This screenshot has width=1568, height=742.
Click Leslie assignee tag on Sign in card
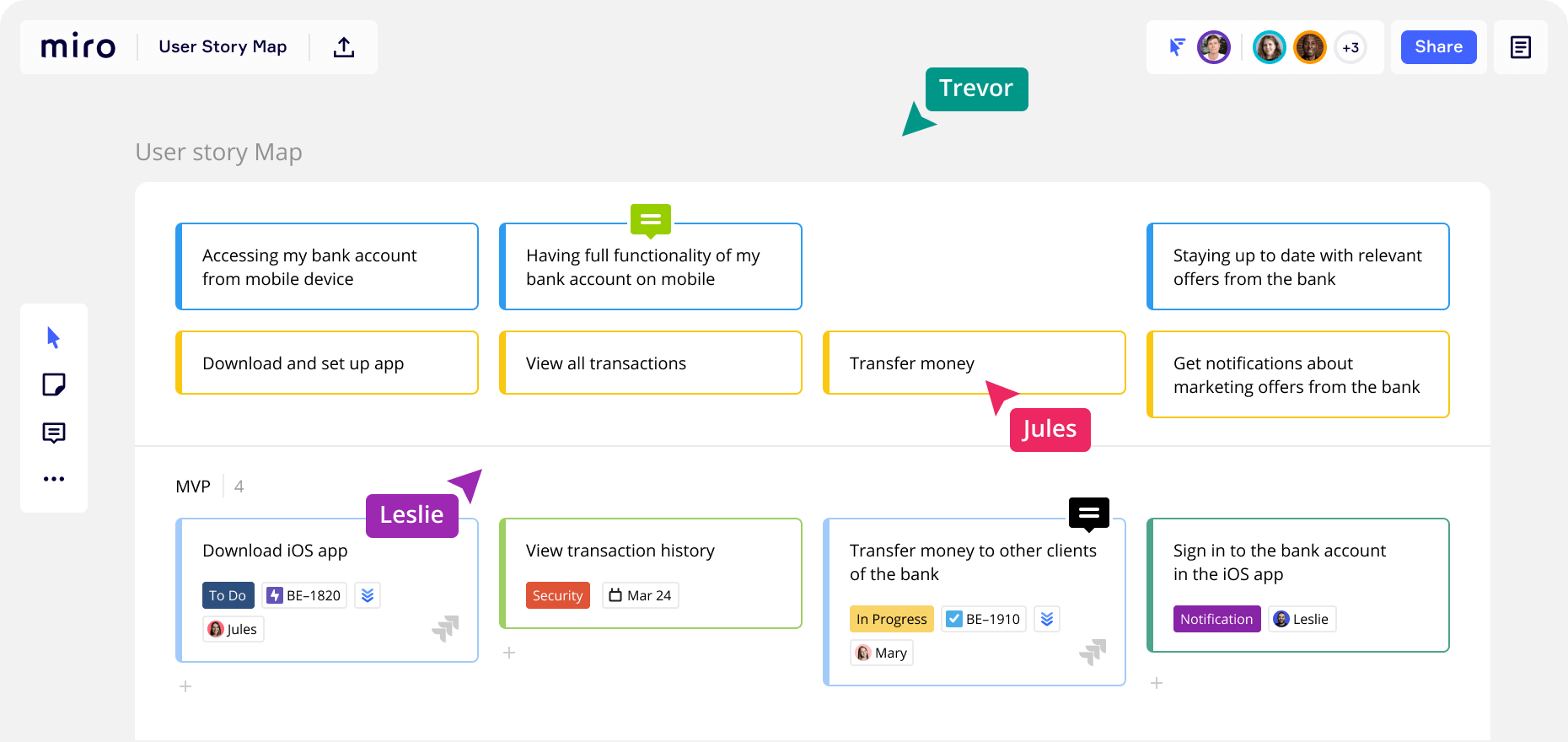(1302, 619)
